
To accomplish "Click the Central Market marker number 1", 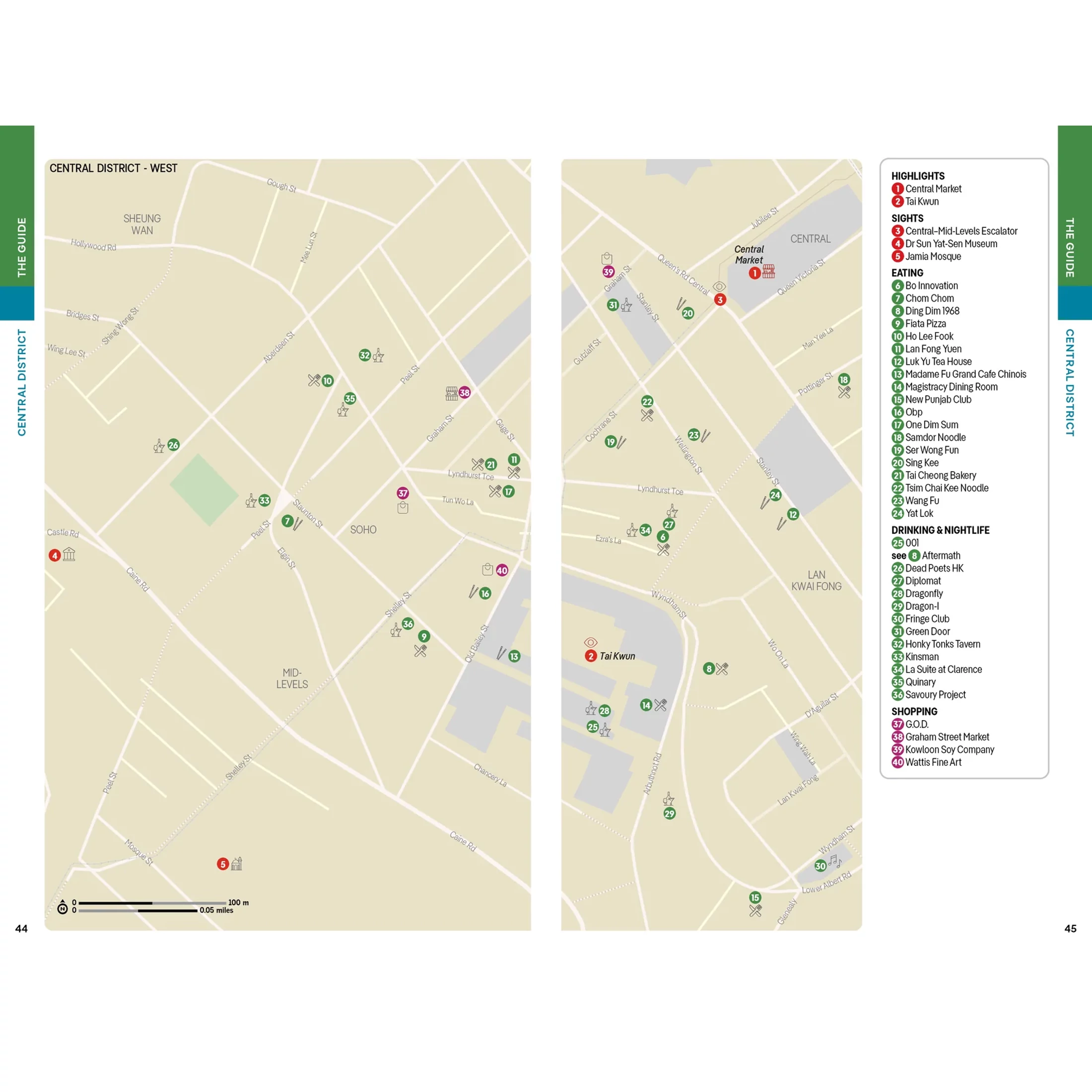I will point(754,273).
